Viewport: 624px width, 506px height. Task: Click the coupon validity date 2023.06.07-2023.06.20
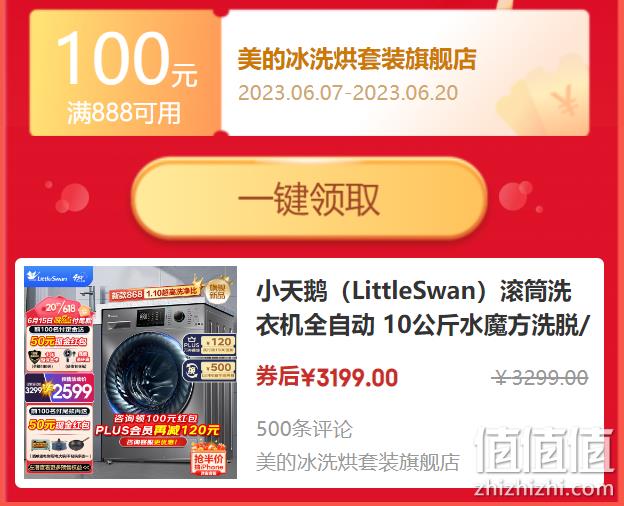click(348, 93)
